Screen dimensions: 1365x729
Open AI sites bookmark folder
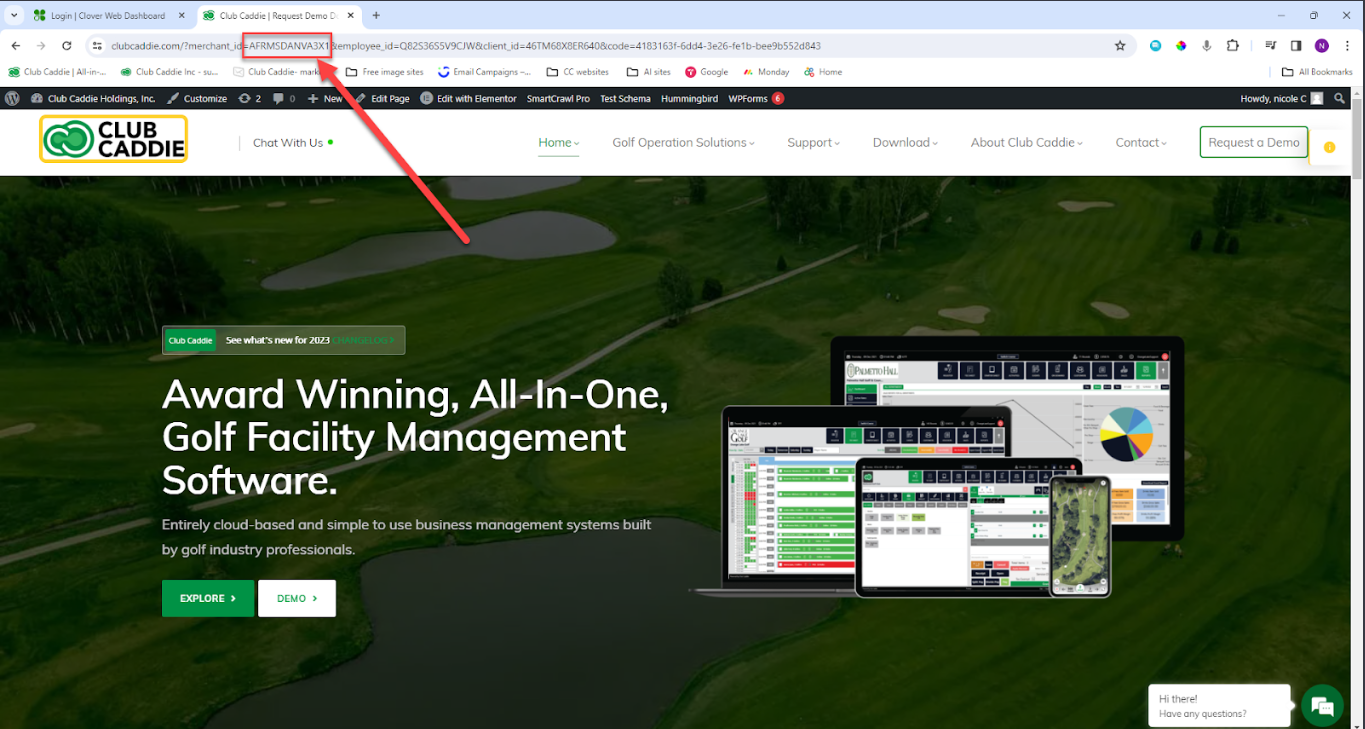coord(649,72)
